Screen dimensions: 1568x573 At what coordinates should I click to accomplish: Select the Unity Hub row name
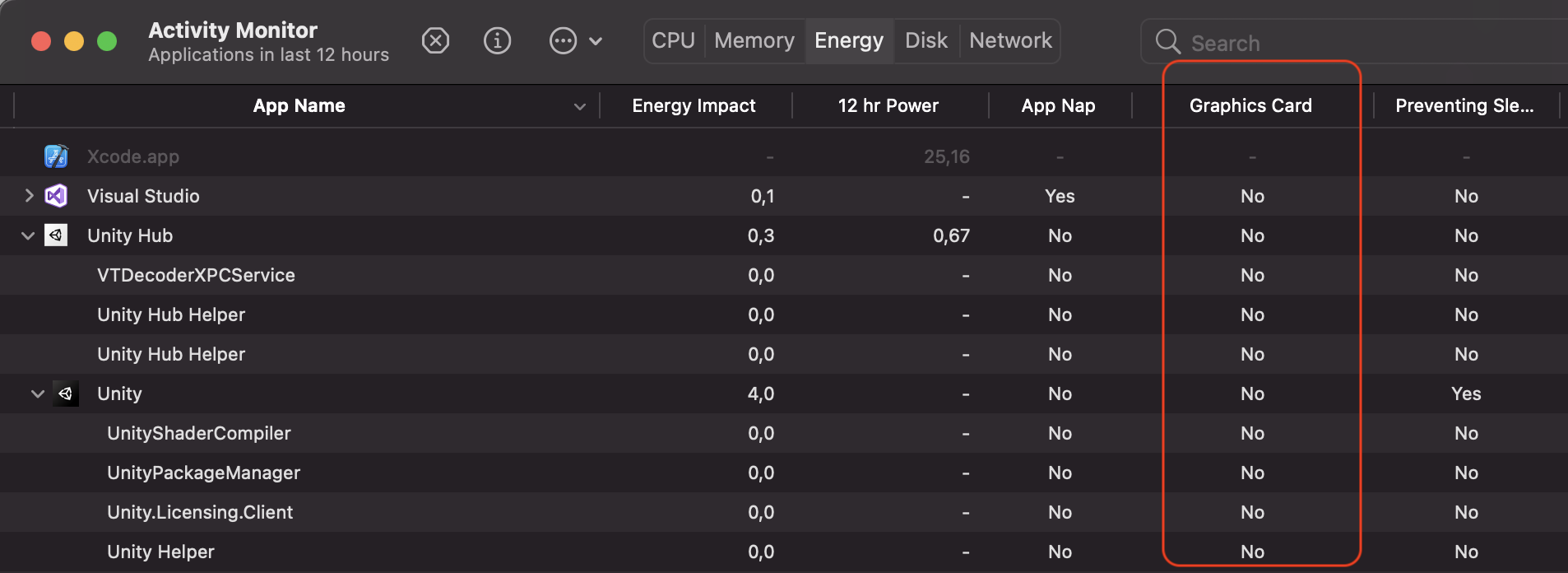(130, 235)
